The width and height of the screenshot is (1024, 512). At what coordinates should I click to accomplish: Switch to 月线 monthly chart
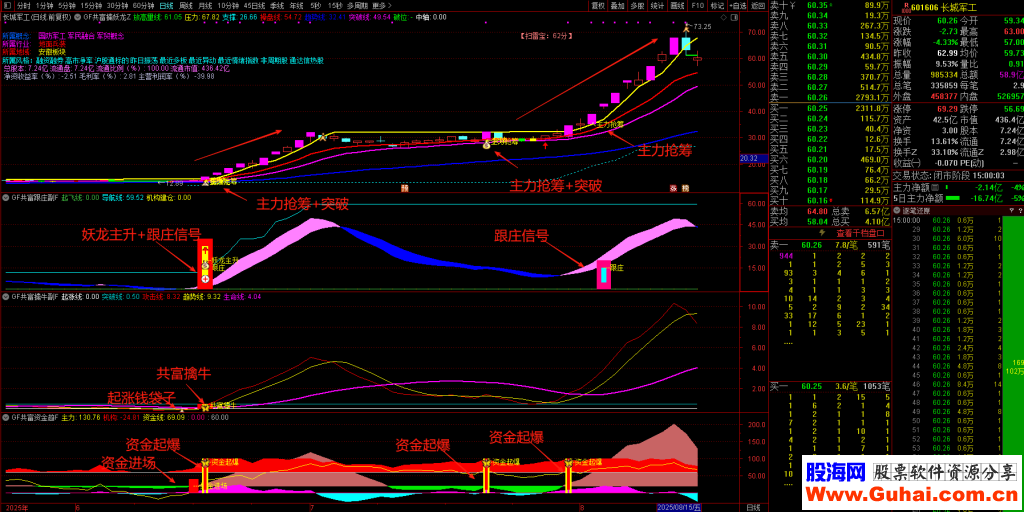point(204,5)
